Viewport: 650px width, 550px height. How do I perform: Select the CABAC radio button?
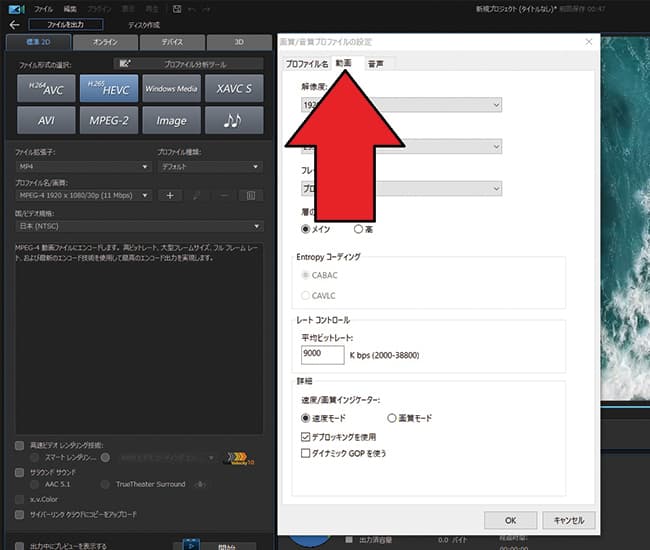(x=306, y=275)
